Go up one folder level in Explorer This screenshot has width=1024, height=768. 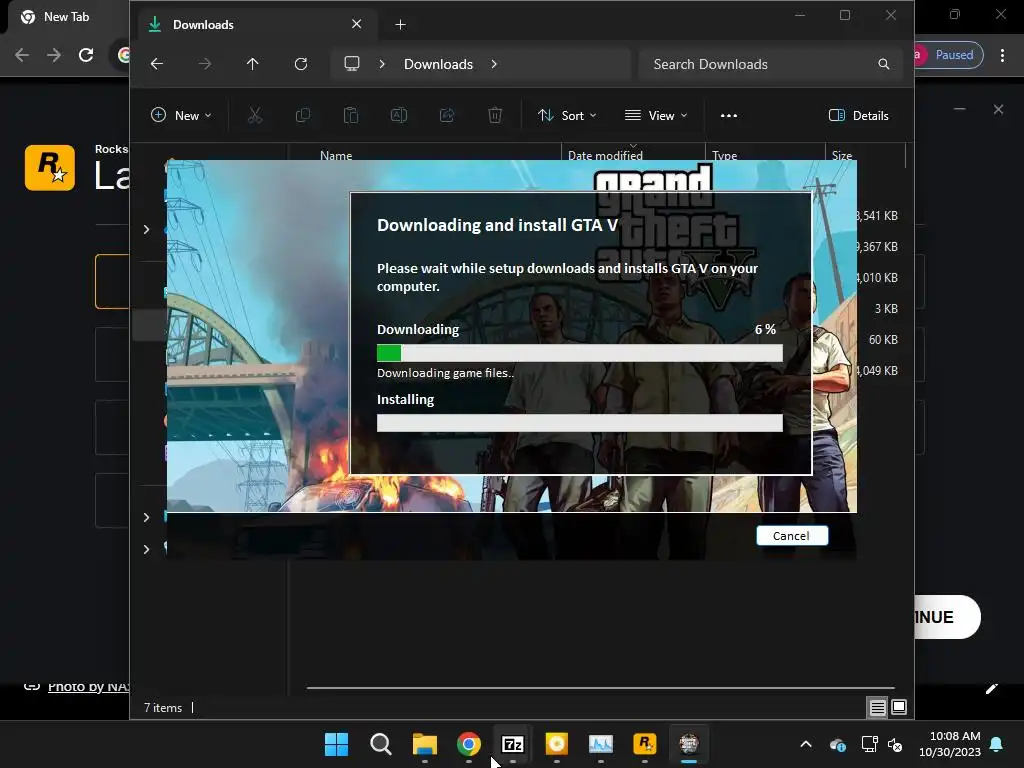(x=253, y=64)
